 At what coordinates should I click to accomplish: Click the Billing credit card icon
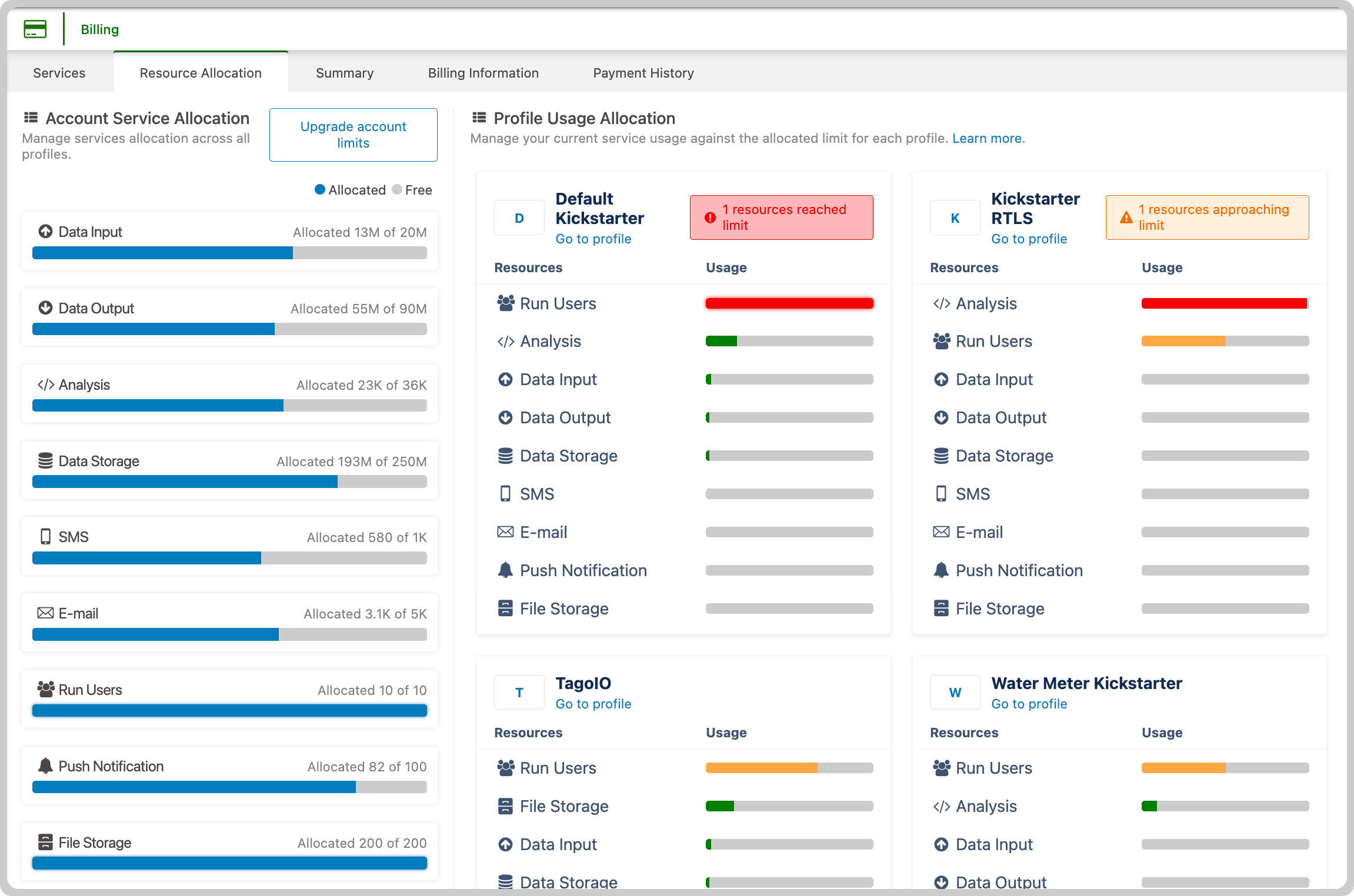(x=35, y=29)
